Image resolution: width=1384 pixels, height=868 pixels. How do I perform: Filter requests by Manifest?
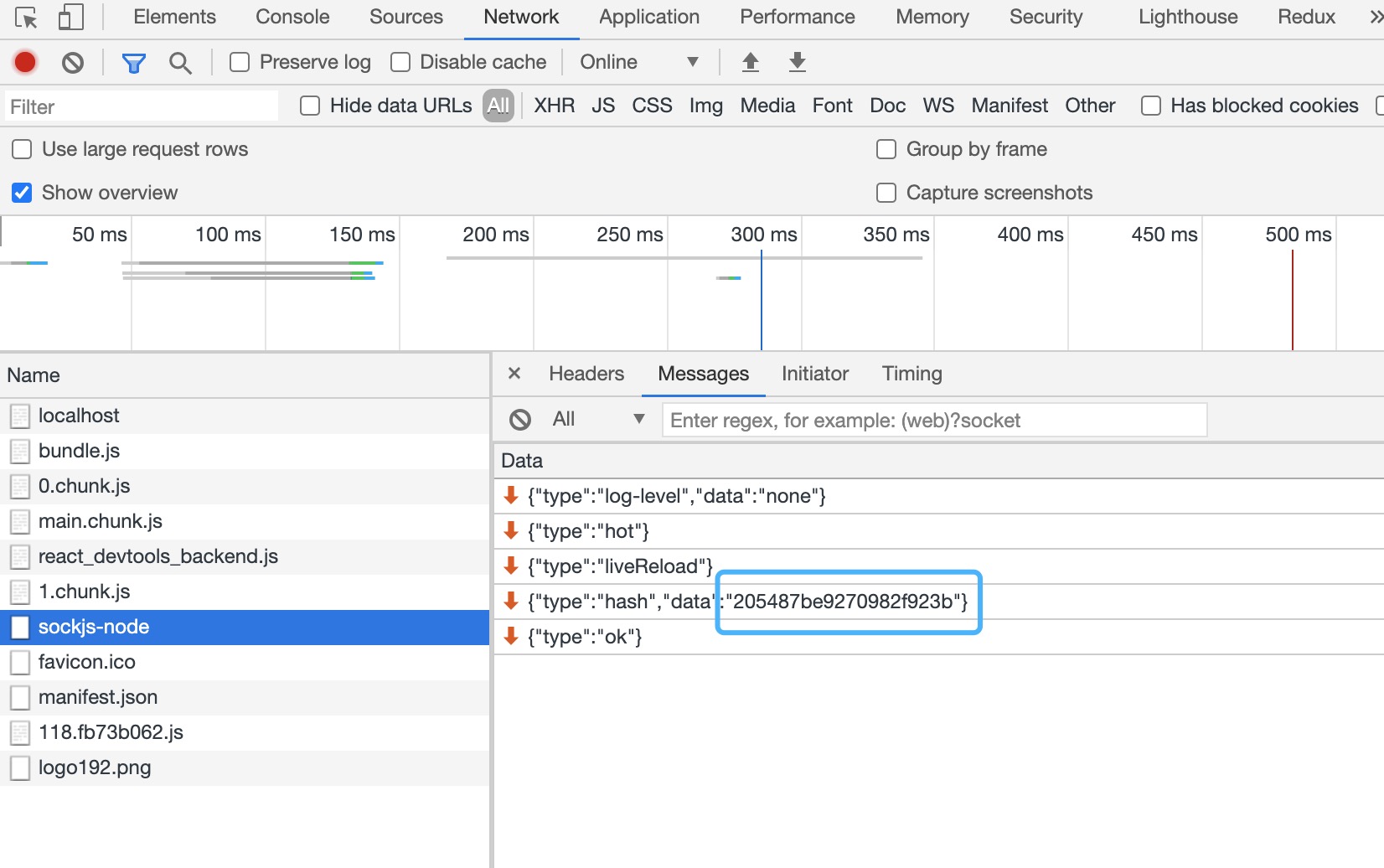pos(1010,106)
